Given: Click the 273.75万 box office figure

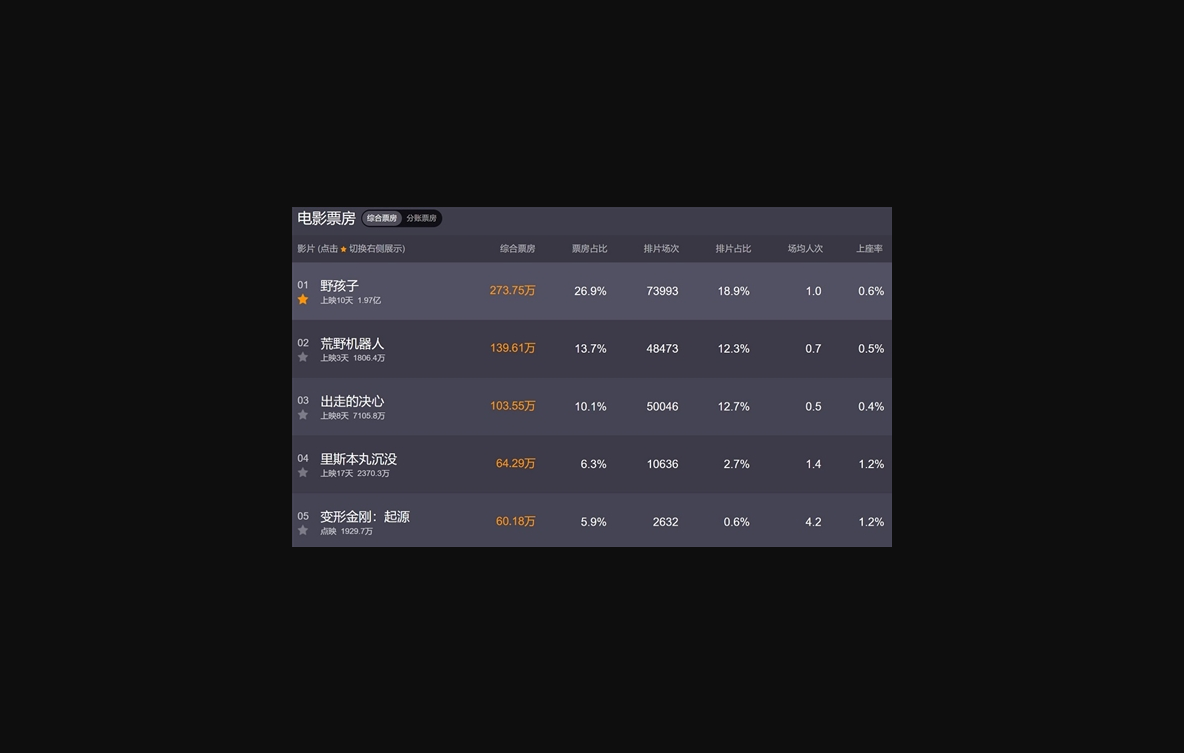Looking at the screenshot, I should 512,291.
